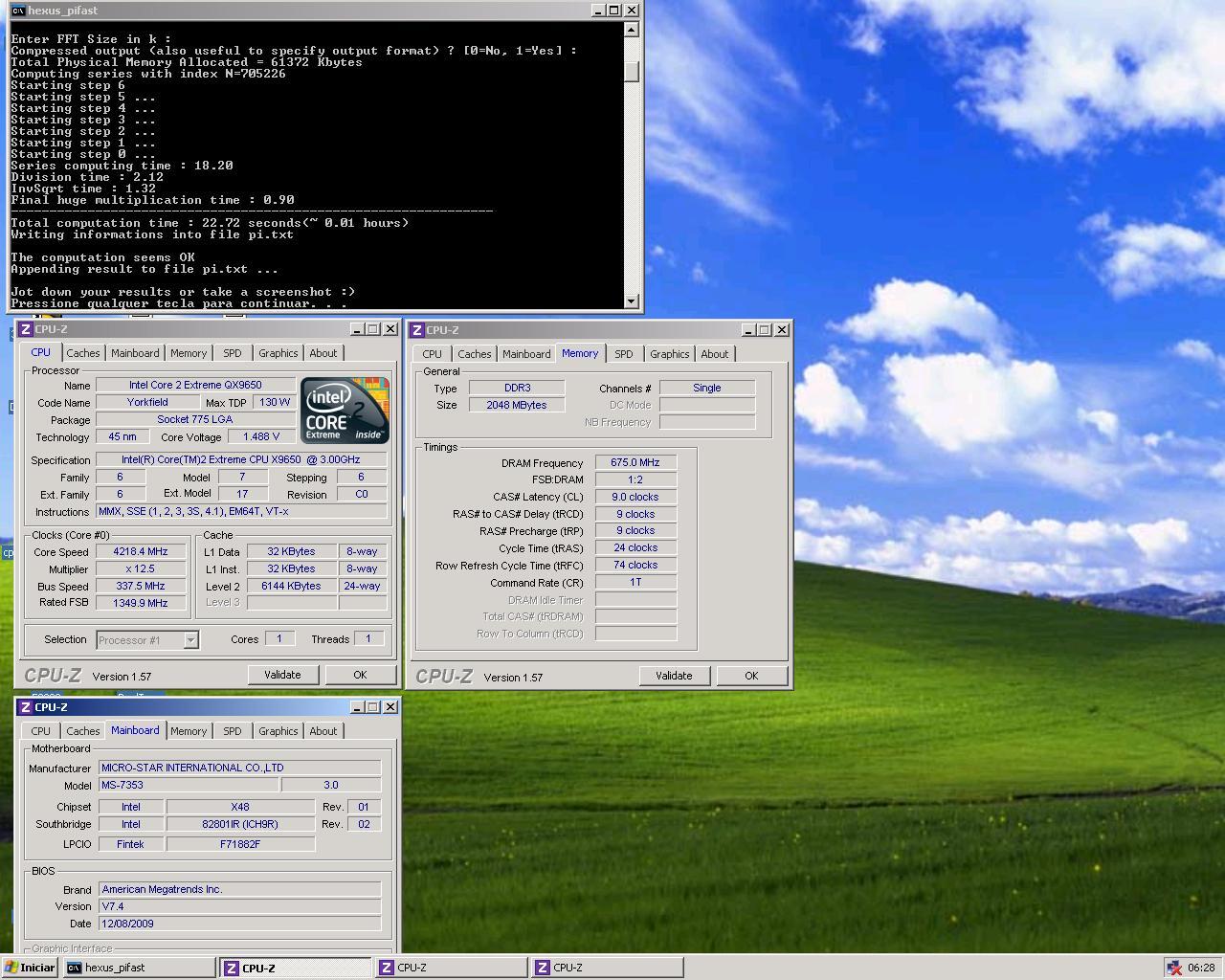Click the Command Rate 1T field

[x=635, y=582]
